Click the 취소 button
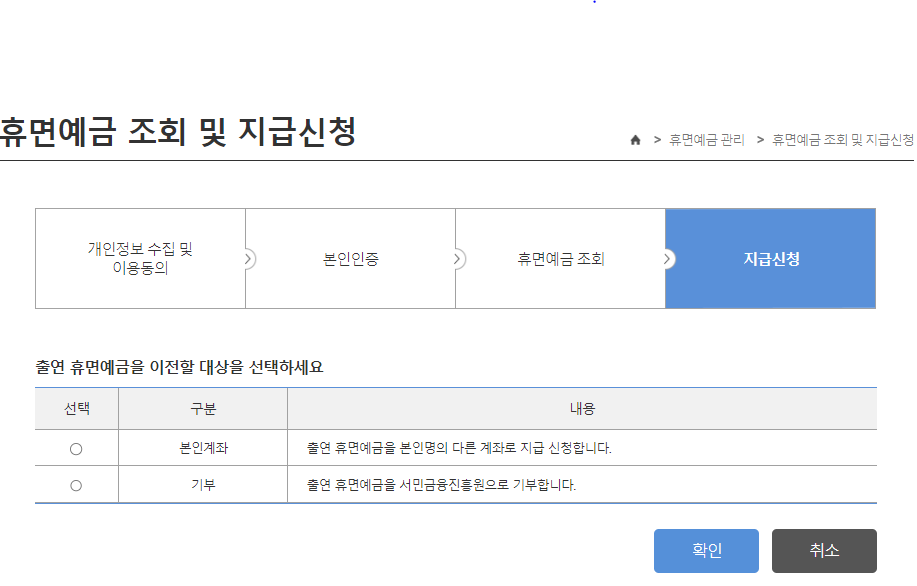This screenshot has width=917, height=586. (x=824, y=551)
